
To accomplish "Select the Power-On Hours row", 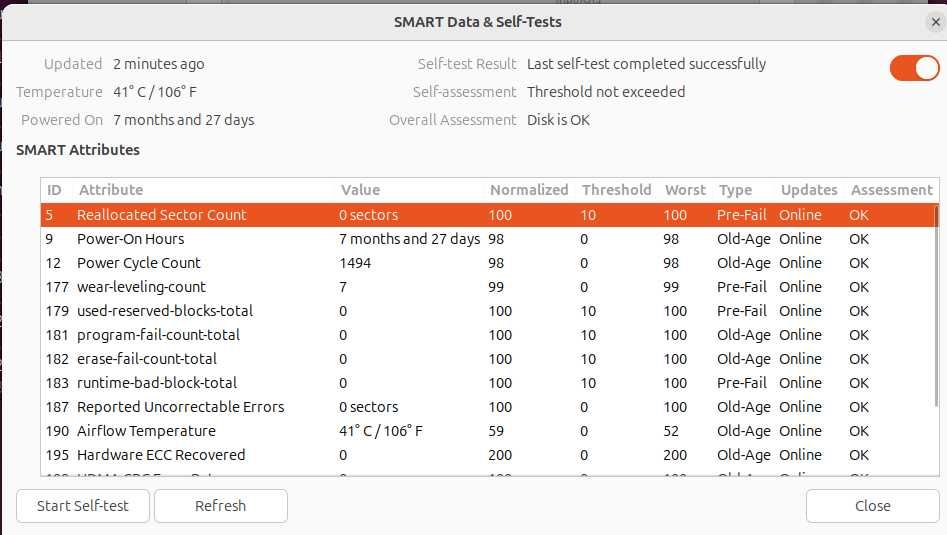I will pyautogui.click(x=131, y=239).
